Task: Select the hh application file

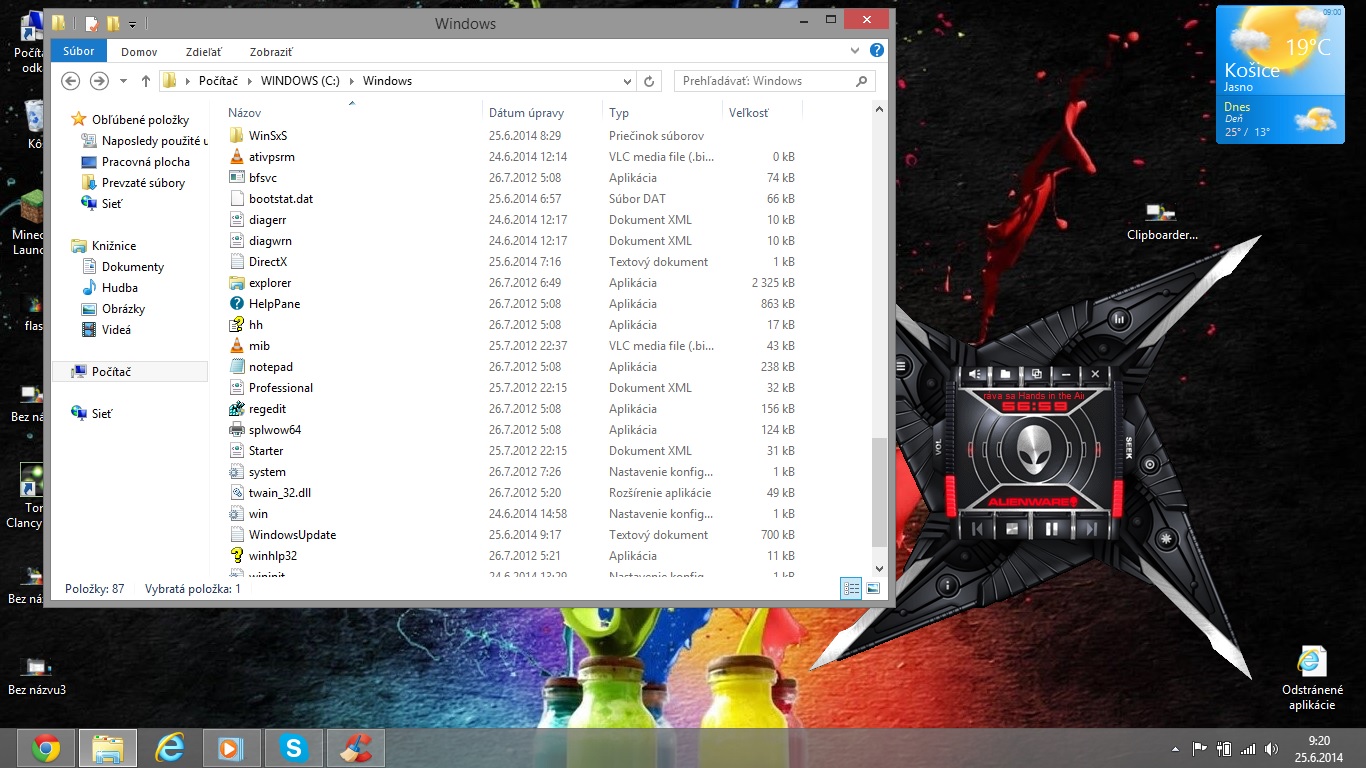Action: [511, 325]
